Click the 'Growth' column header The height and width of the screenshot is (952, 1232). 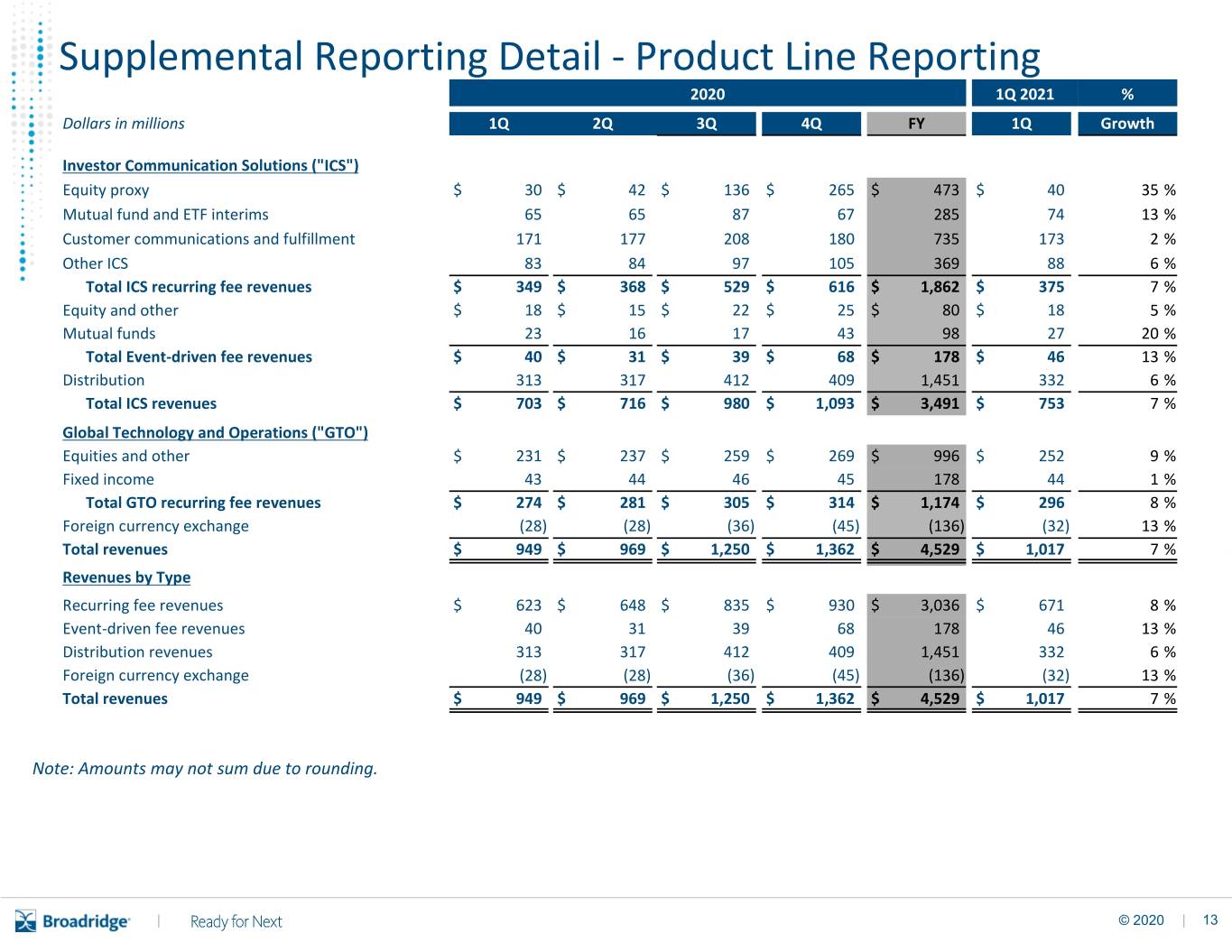click(x=1127, y=124)
